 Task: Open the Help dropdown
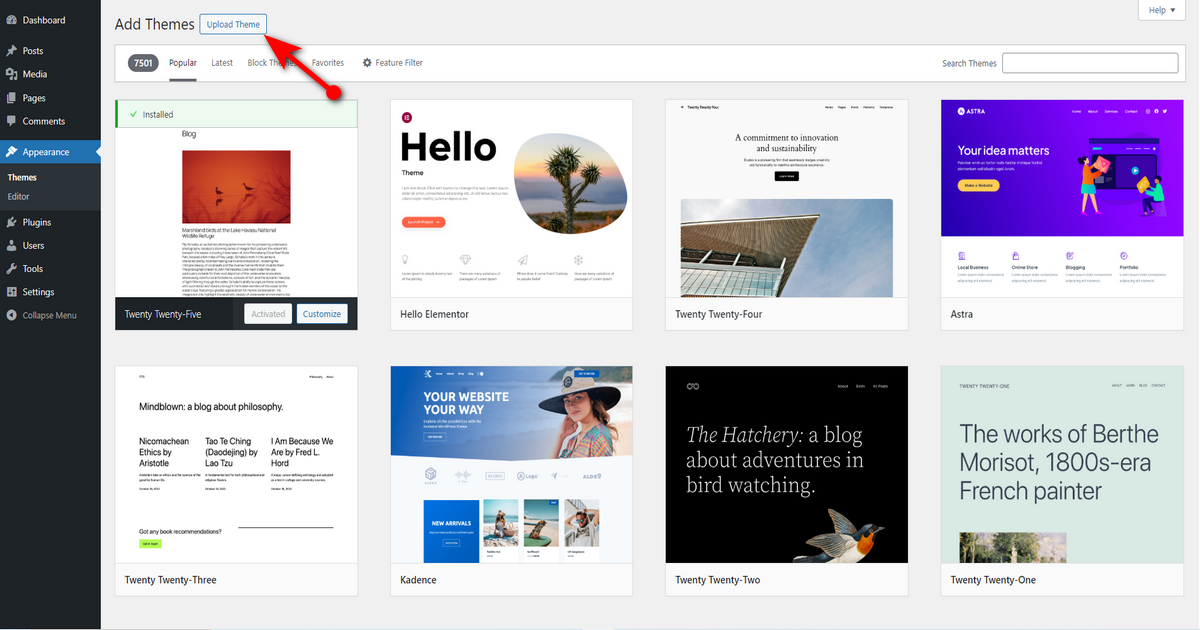coord(1161,10)
